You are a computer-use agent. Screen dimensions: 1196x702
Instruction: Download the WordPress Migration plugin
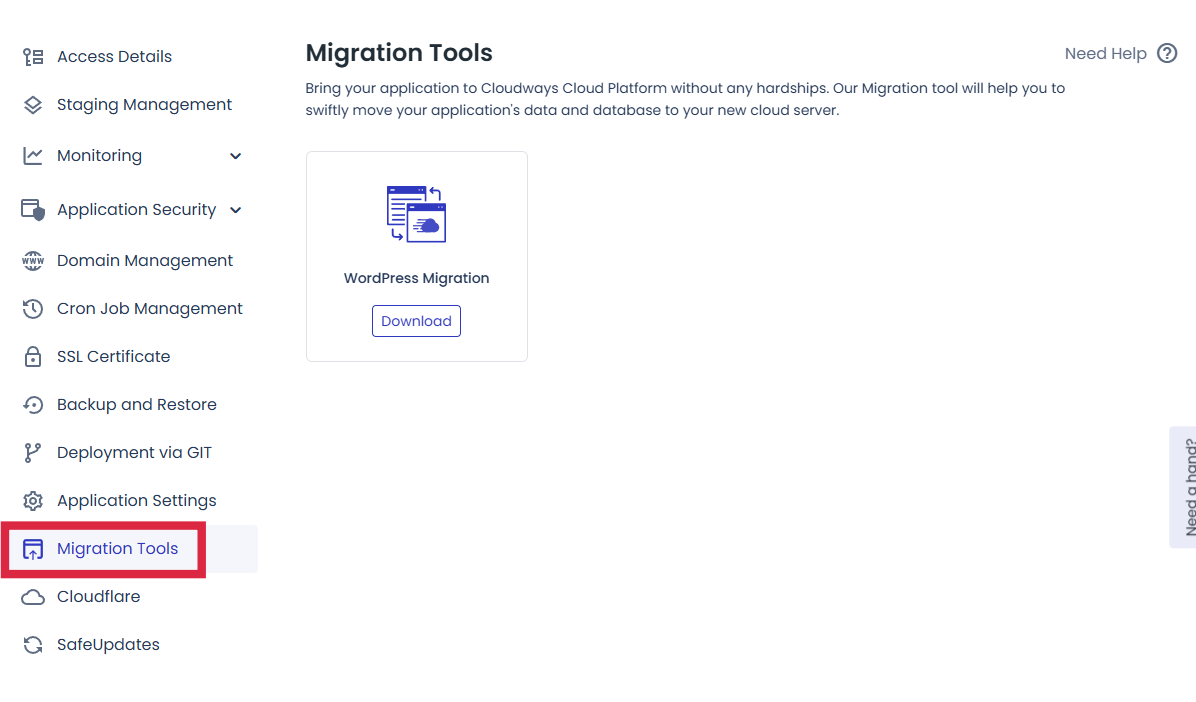click(416, 321)
